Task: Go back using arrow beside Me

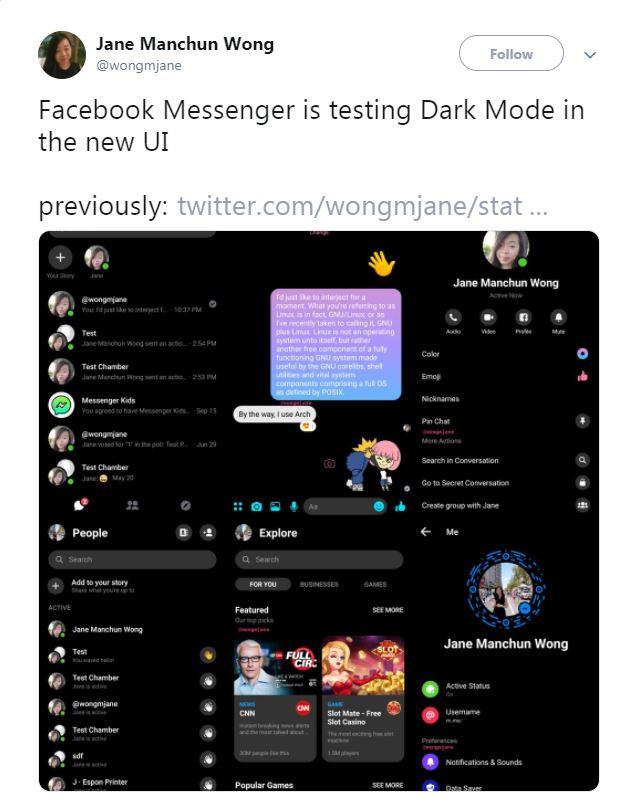Action: click(426, 531)
